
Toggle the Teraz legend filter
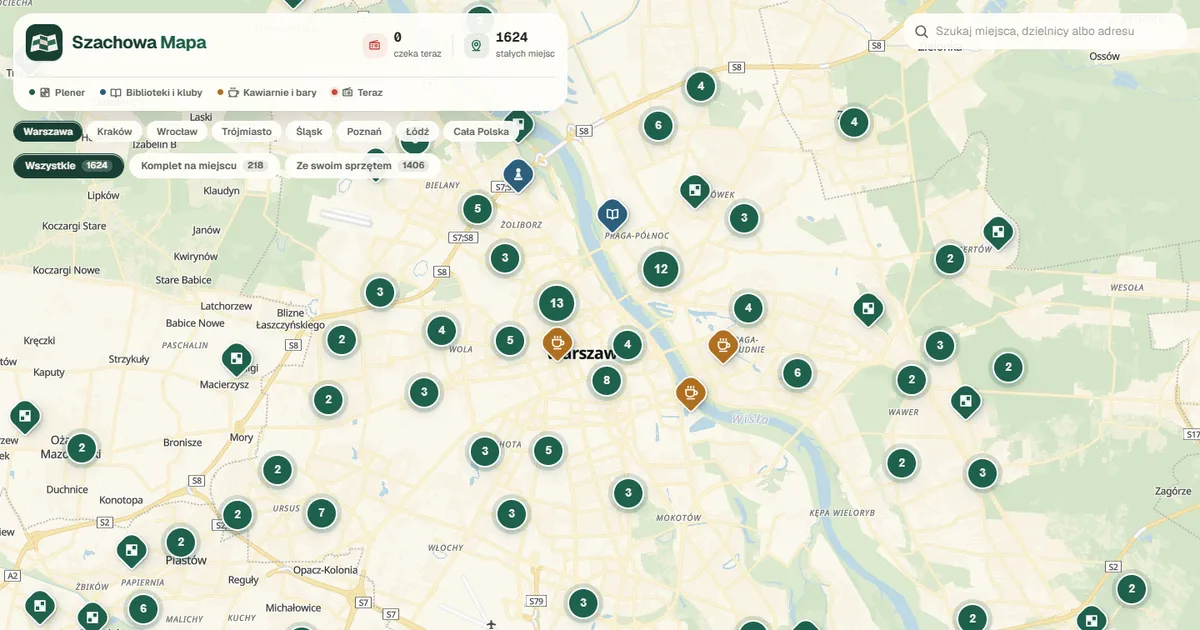click(x=357, y=93)
